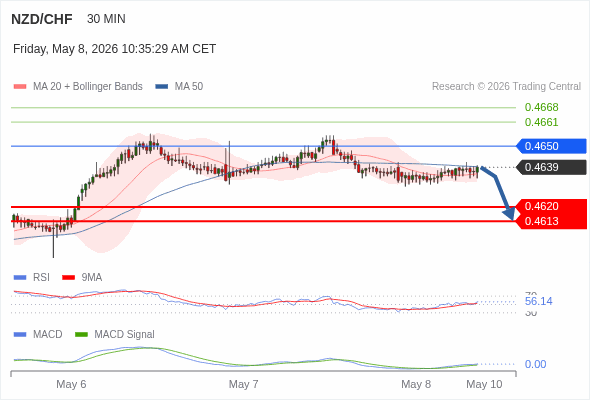The width and height of the screenshot is (590, 400).
Task: Click the 0.4661 resistance level label
Action: point(541,122)
